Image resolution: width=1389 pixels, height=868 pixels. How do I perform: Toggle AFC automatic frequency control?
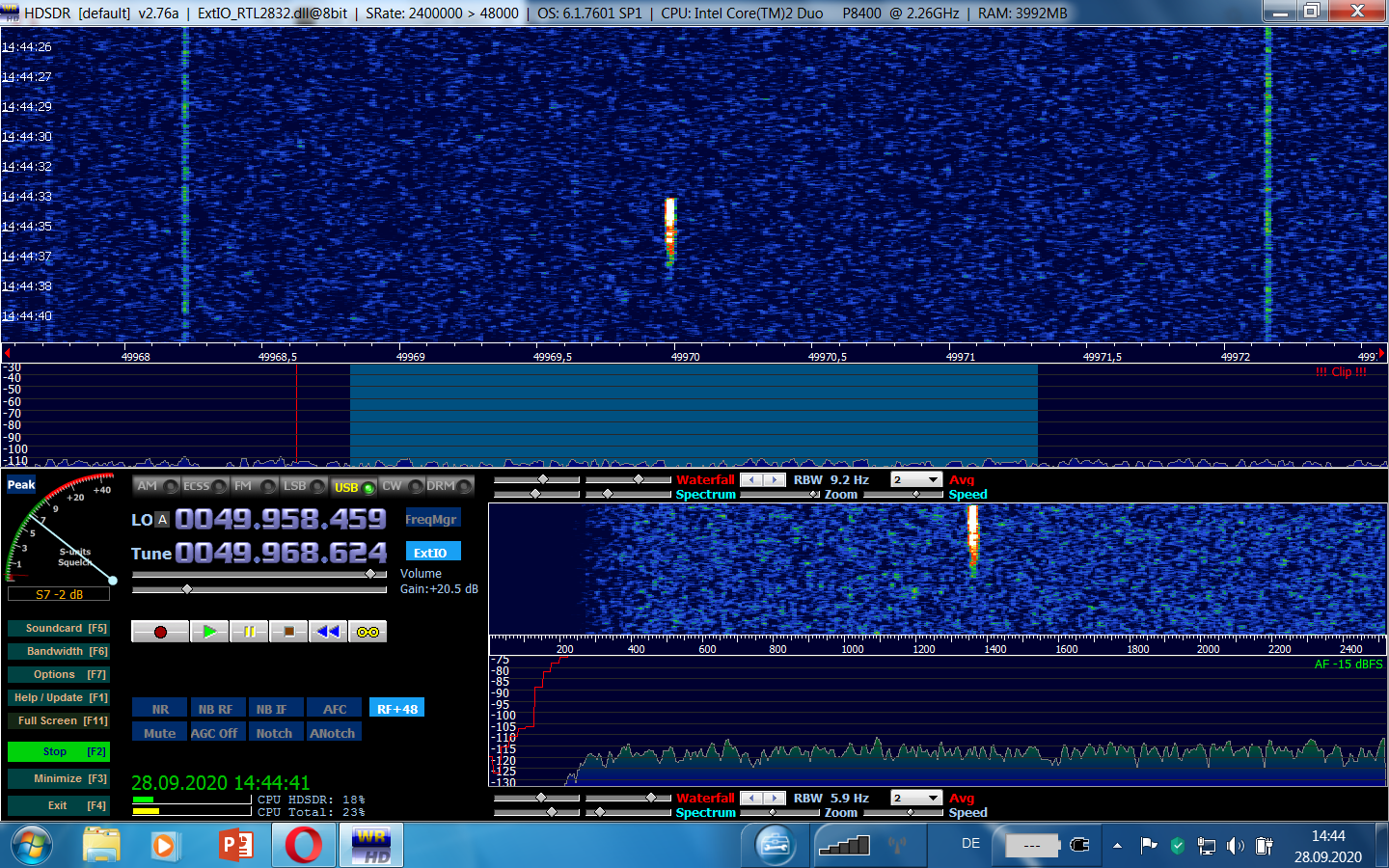335,709
